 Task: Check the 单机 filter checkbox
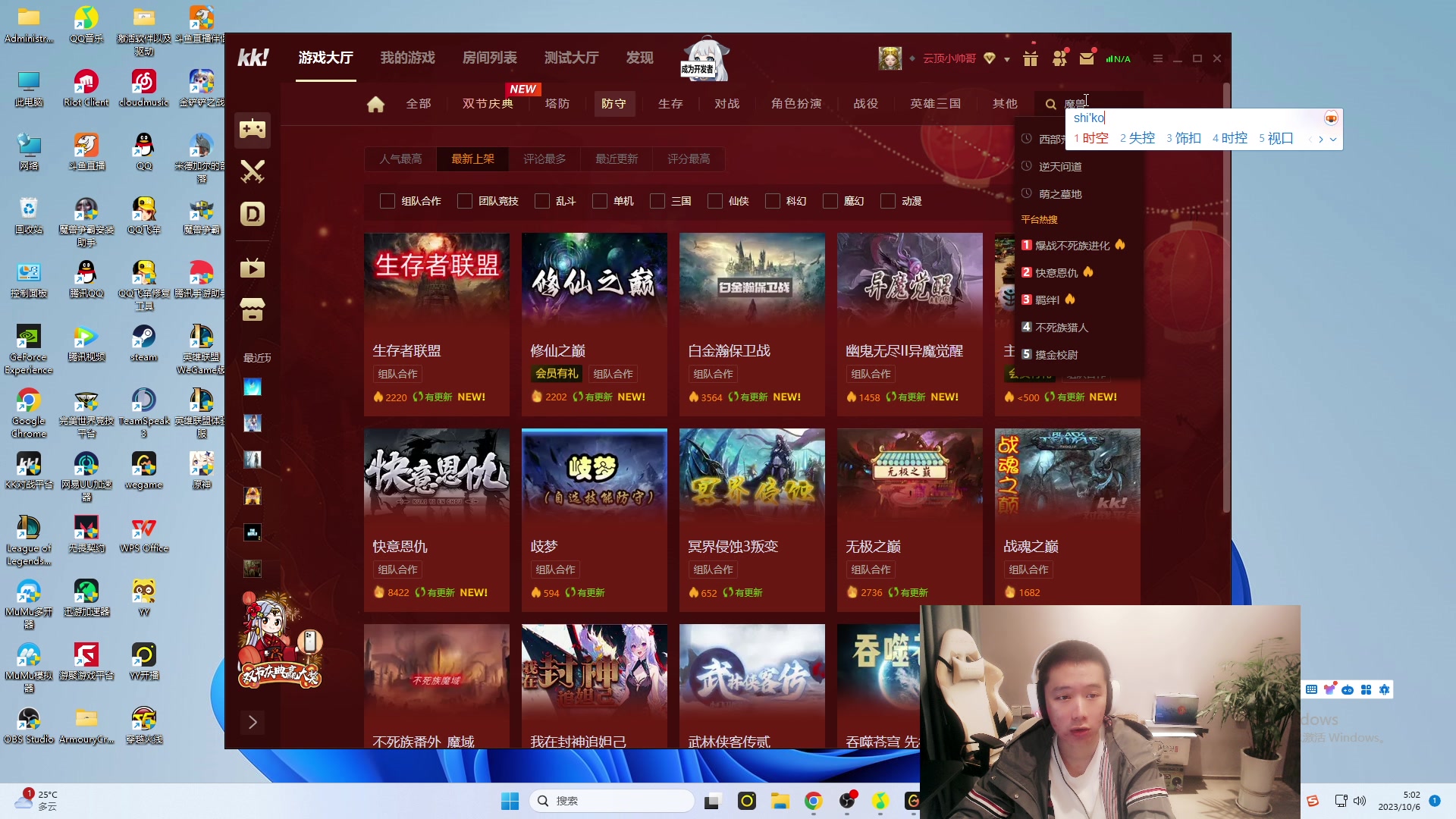coord(600,201)
